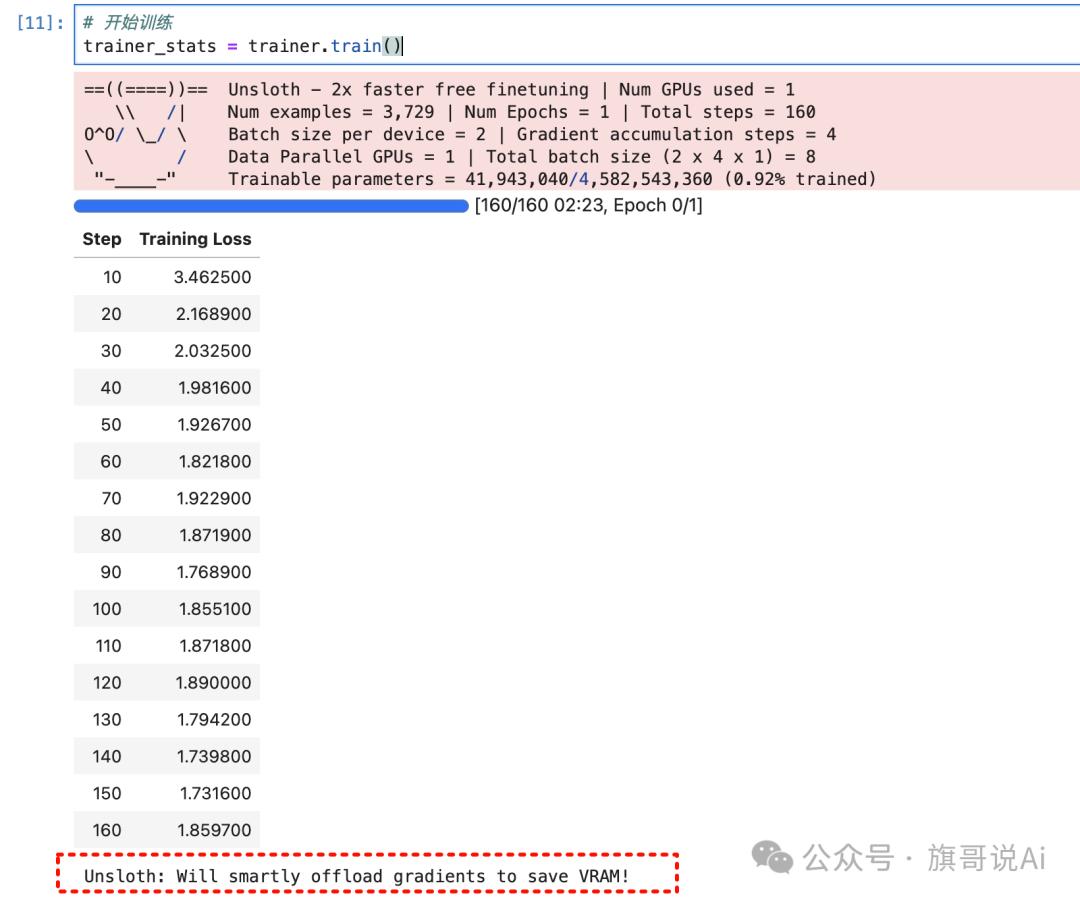Click the 开始训练 code comment
1080x902 pixels.
[x=128, y=23]
